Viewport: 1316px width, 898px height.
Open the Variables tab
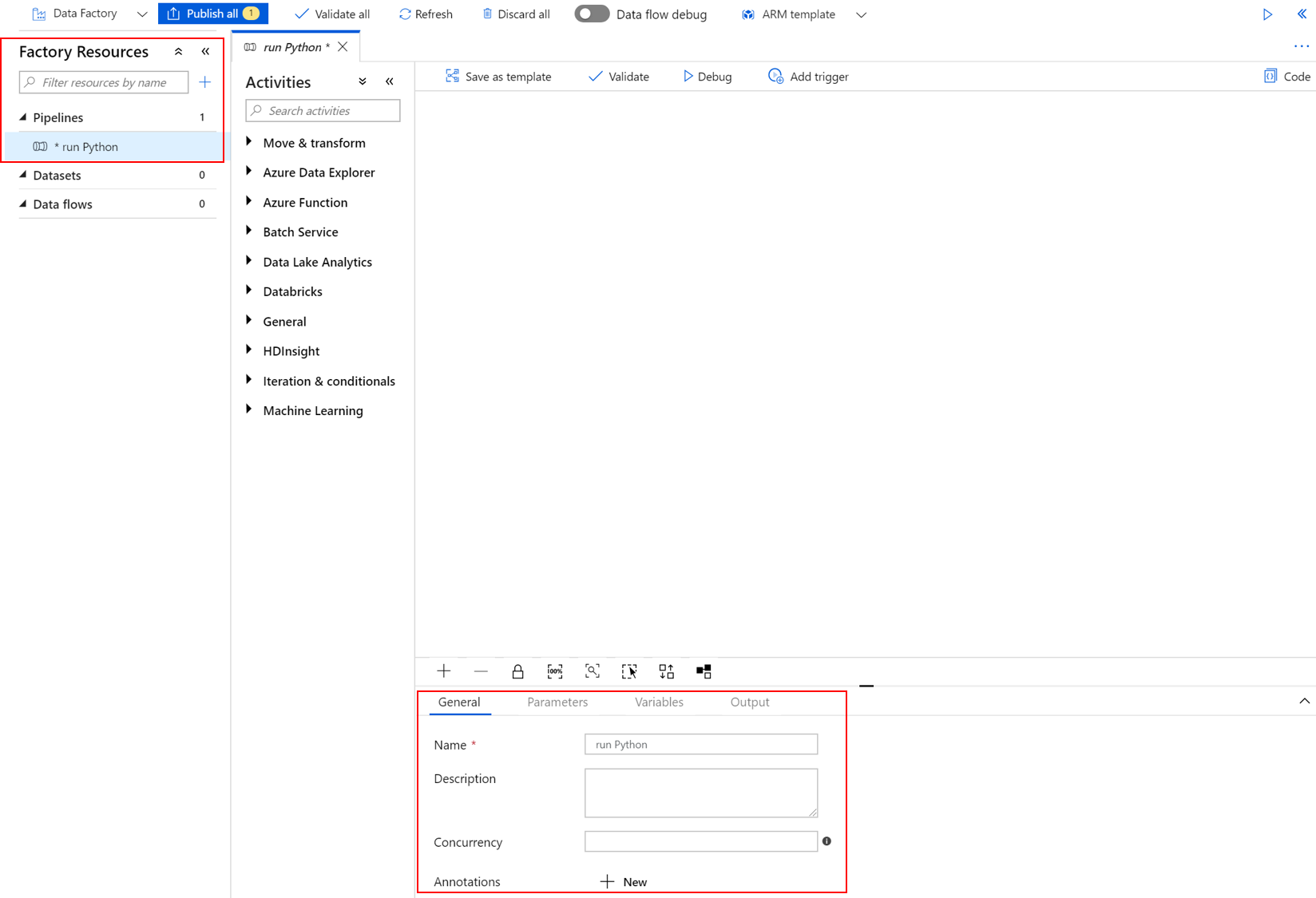(659, 702)
